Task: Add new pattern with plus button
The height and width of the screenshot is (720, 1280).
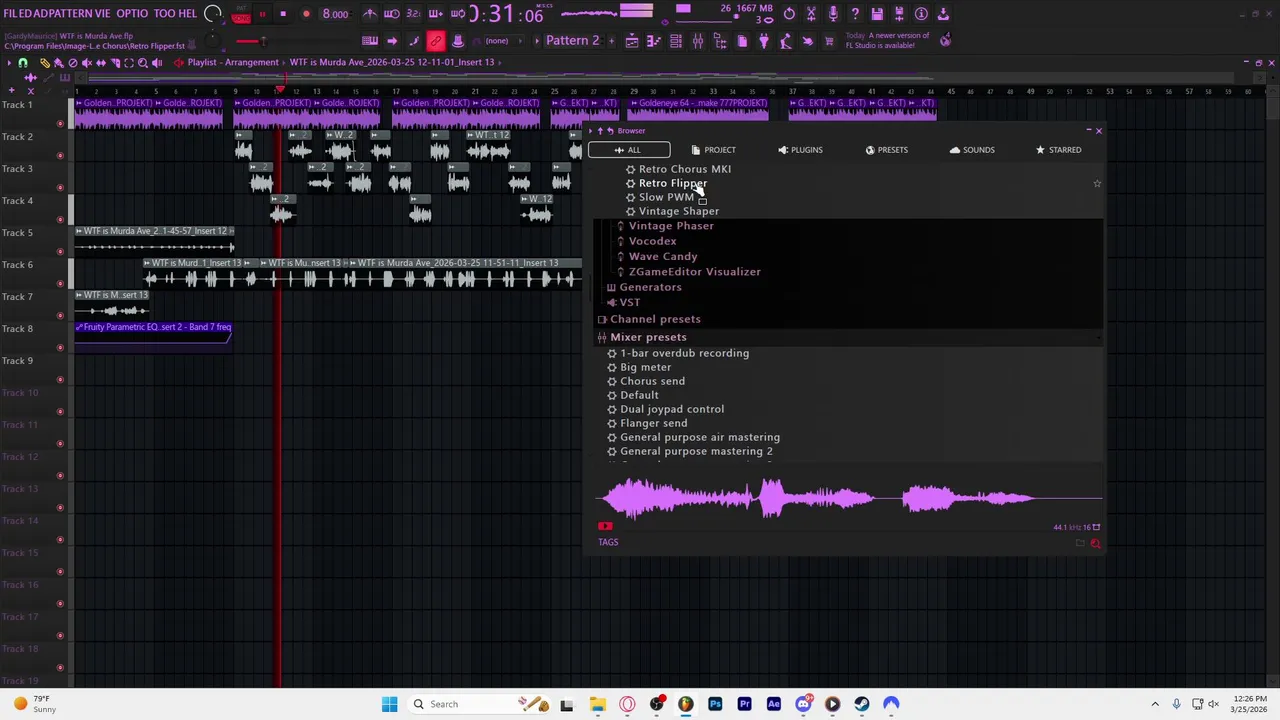Action: coord(611,41)
